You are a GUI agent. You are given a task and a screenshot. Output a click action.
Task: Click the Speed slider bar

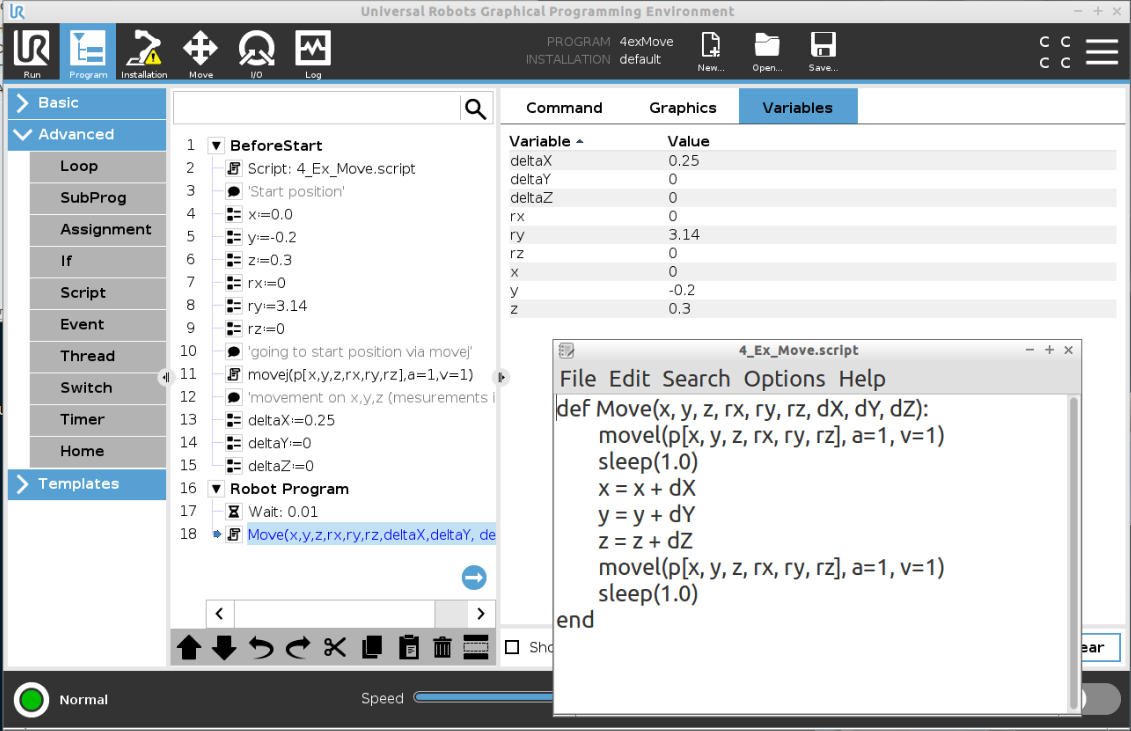click(483, 698)
